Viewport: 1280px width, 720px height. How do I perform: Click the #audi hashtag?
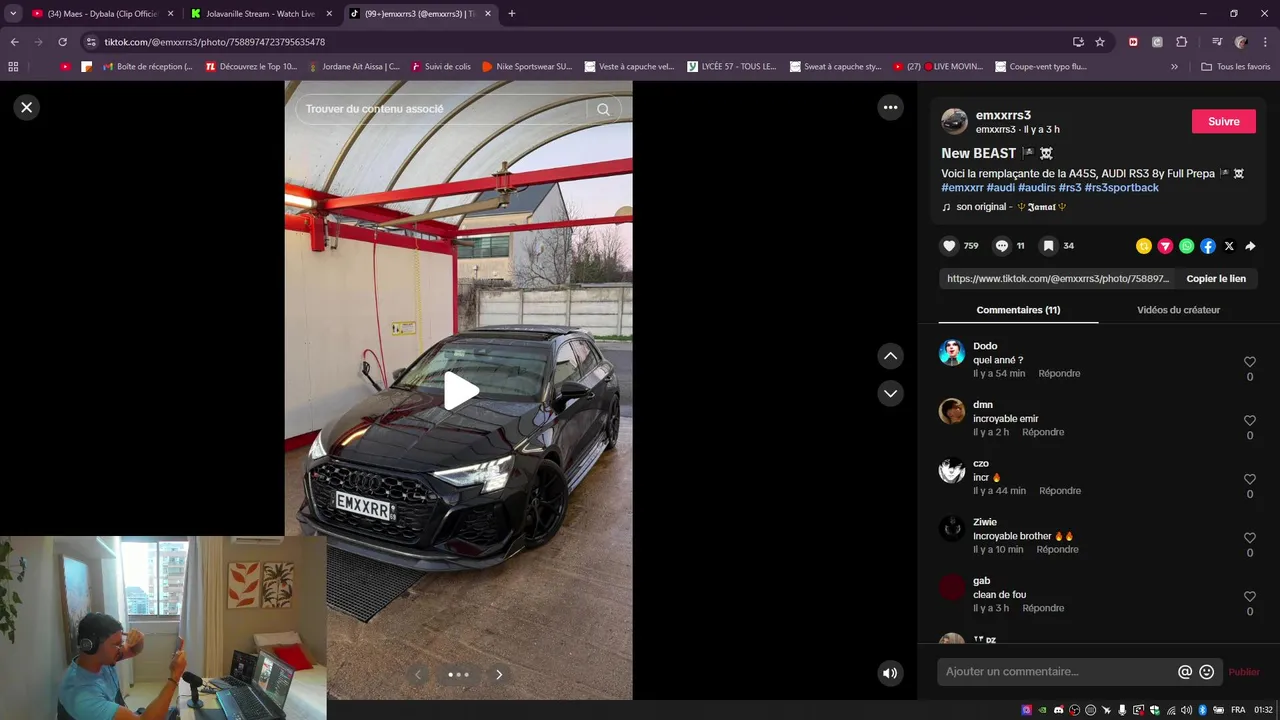point(1001,188)
